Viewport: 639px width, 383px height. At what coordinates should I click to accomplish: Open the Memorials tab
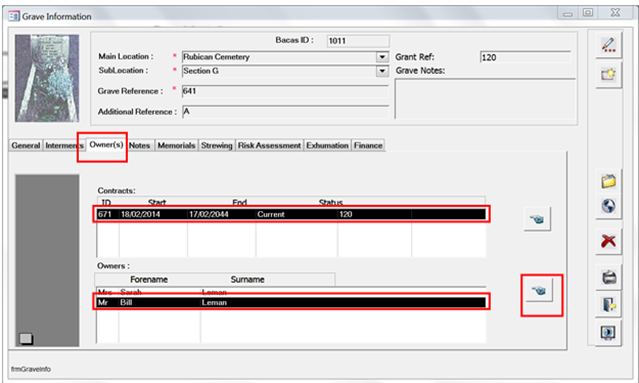(x=176, y=145)
